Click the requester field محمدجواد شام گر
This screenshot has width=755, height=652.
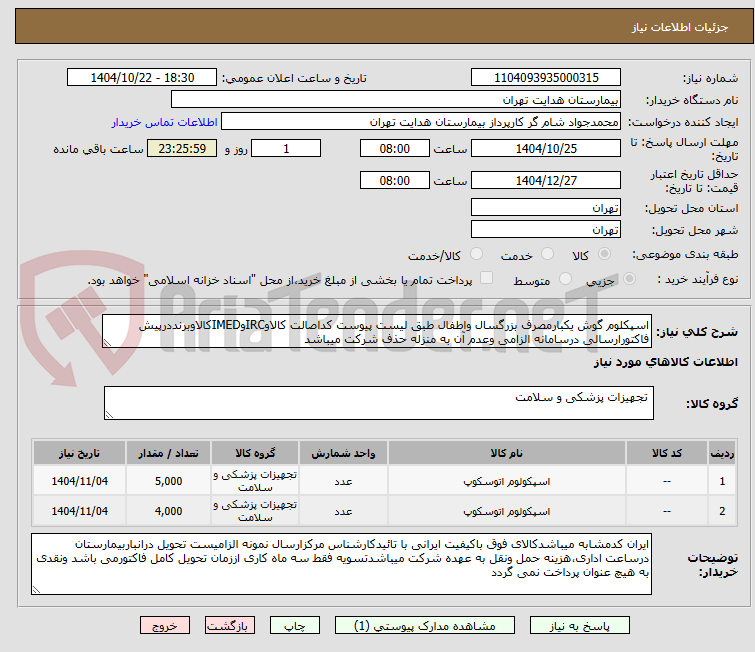click(x=420, y=122)
